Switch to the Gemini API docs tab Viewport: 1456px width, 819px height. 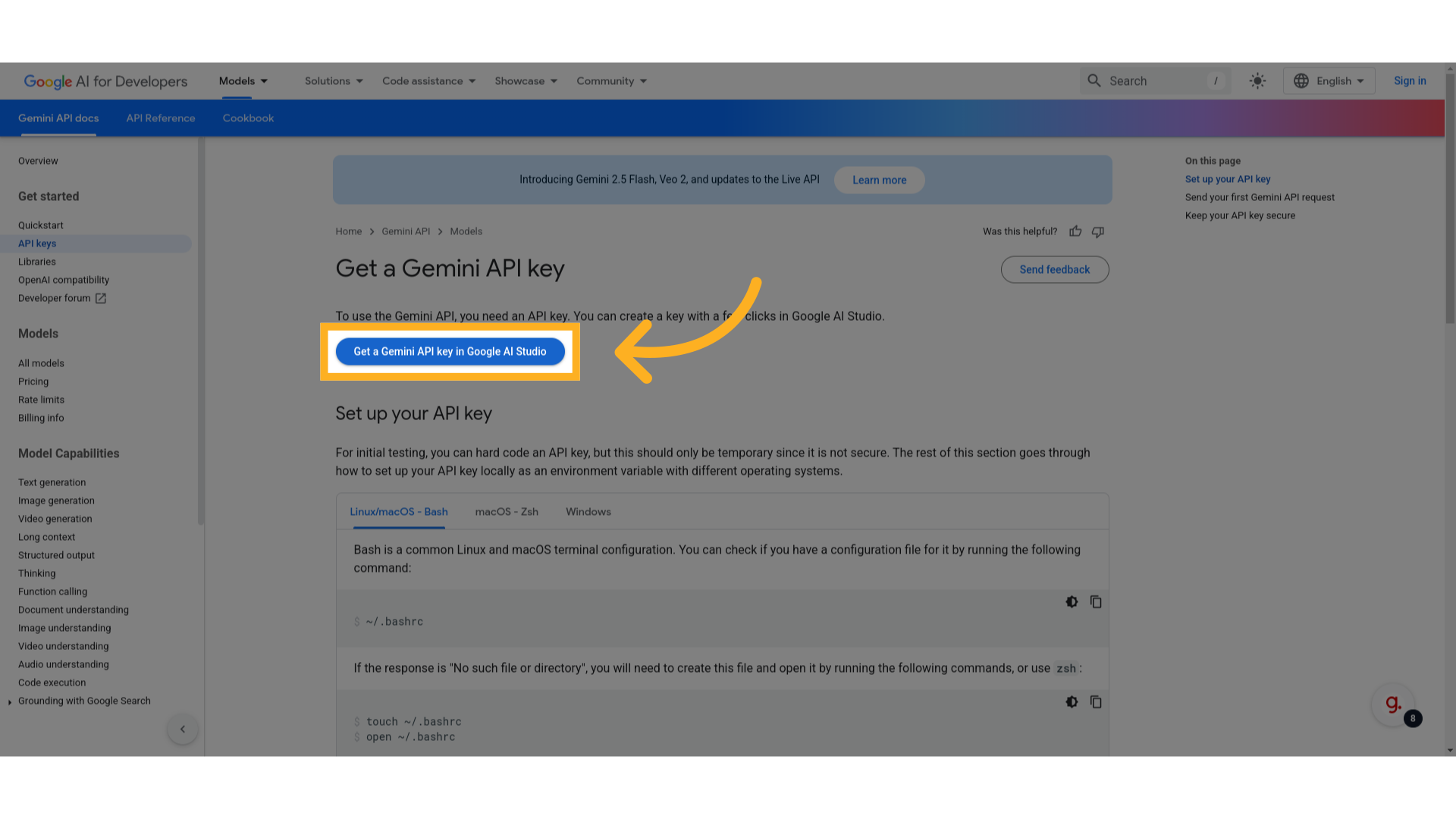pyautogui.click(x=58, y=118)
